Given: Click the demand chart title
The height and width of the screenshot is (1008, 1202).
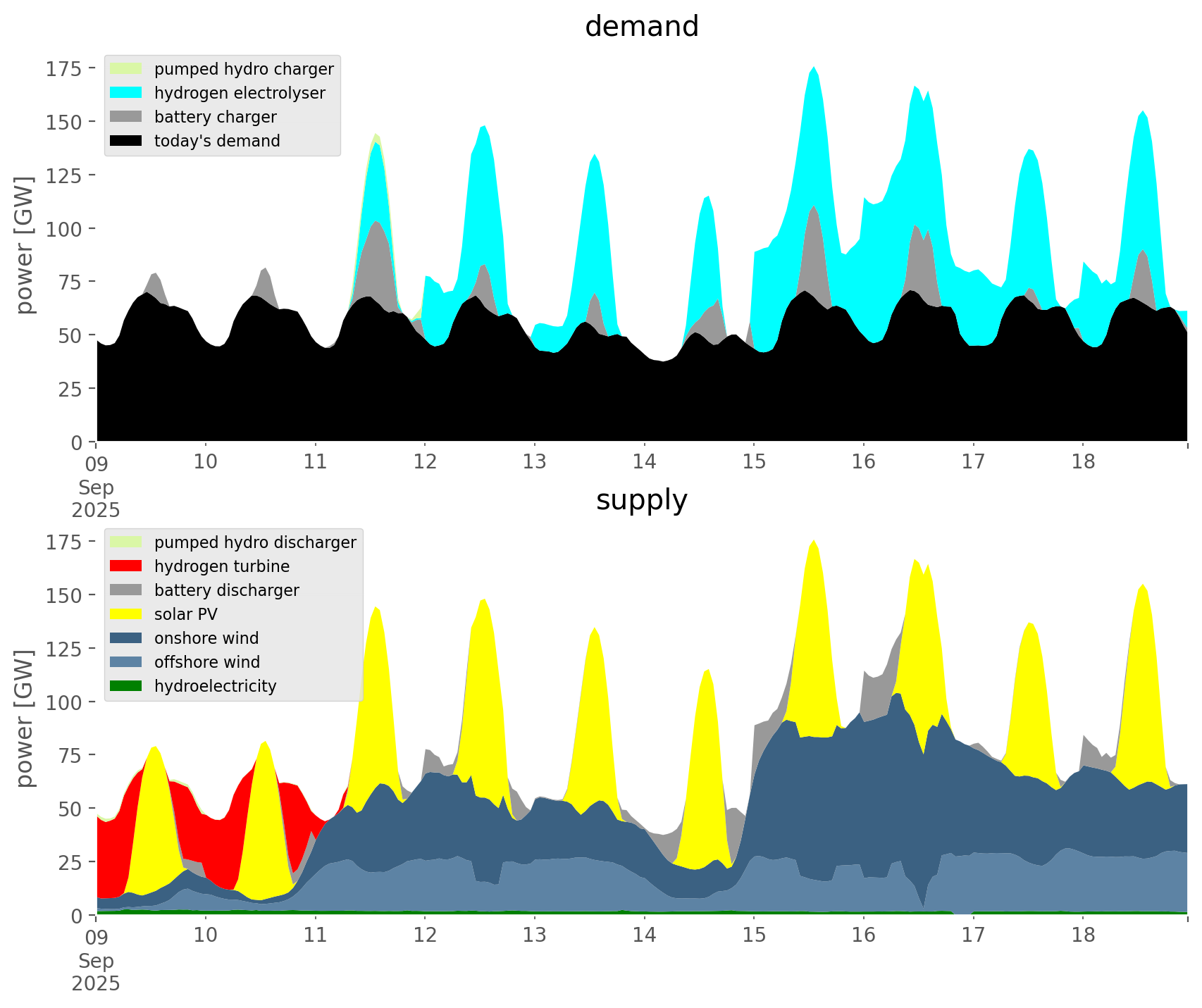Looking at the screenshot, I should (641, 27).
